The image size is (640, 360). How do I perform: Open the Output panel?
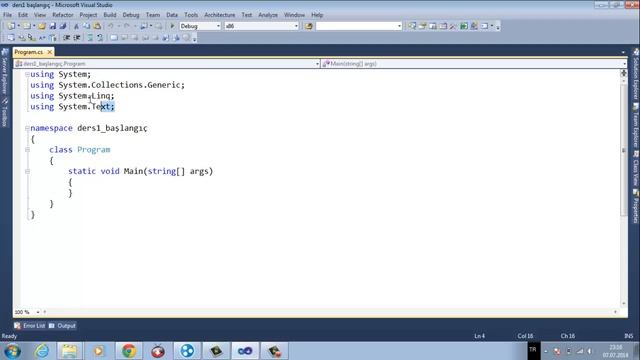coord(62,326)
